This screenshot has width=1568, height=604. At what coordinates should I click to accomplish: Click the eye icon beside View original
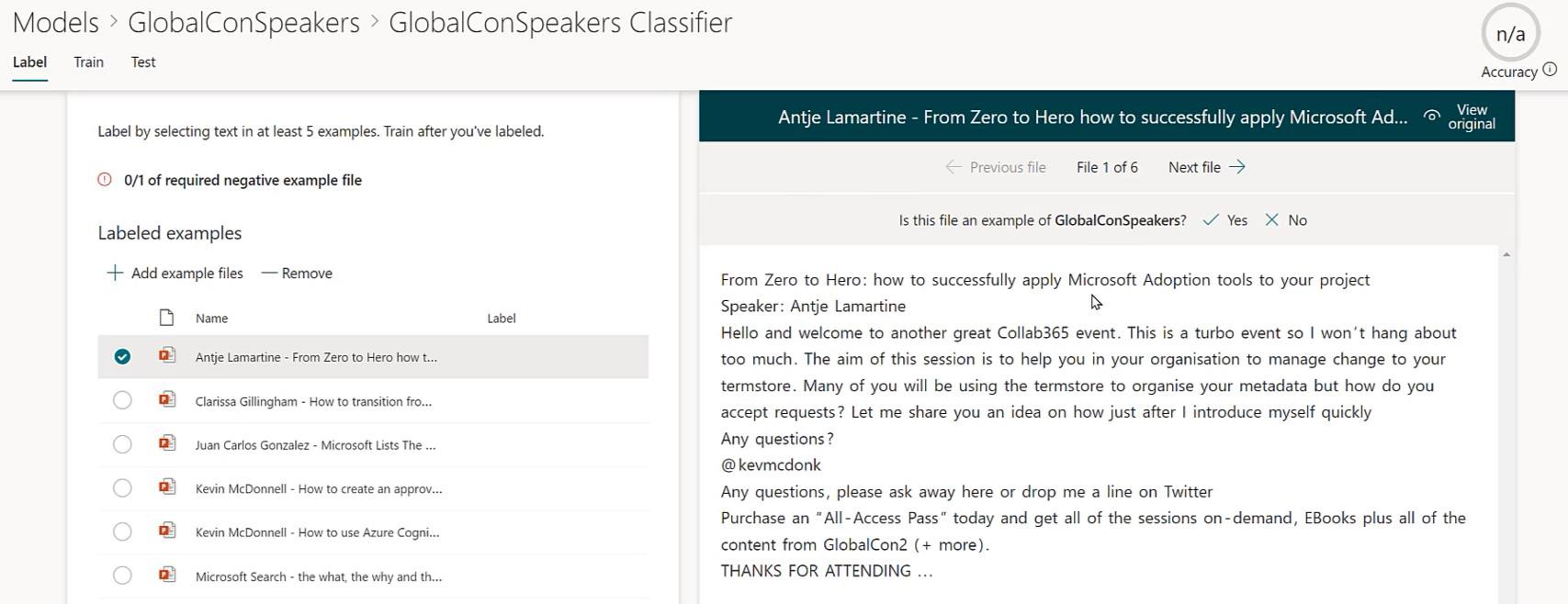(1431, 116)
